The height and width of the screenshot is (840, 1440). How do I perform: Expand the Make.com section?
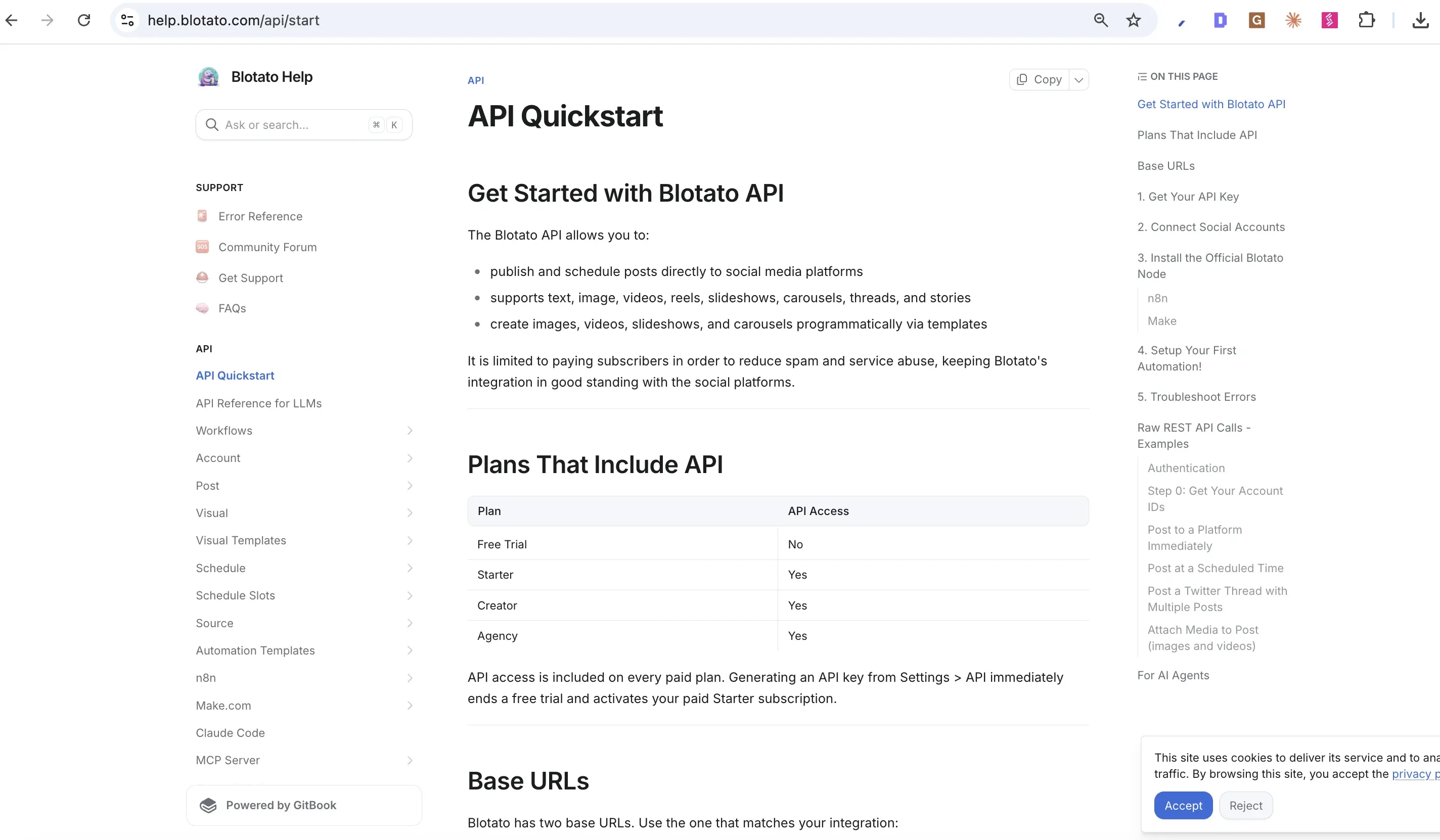tap(410, 705)
